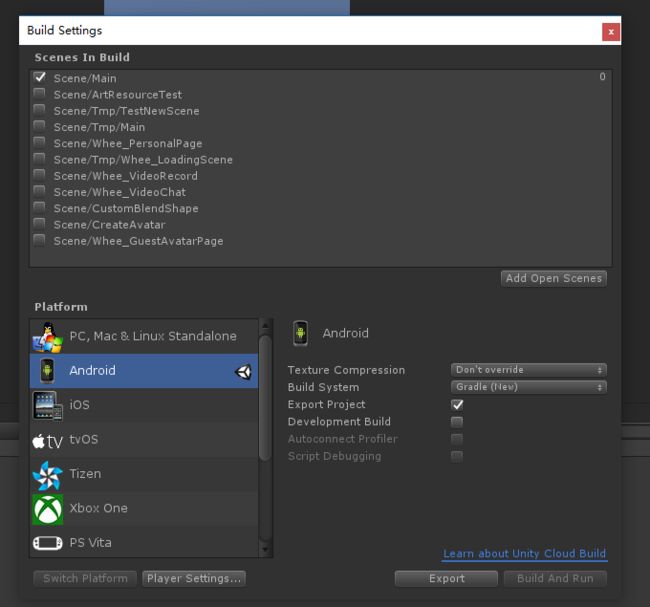Viewport: 650px width, 607px height.
Task: Select the tvOS platform entry
Action: (144, 440)
